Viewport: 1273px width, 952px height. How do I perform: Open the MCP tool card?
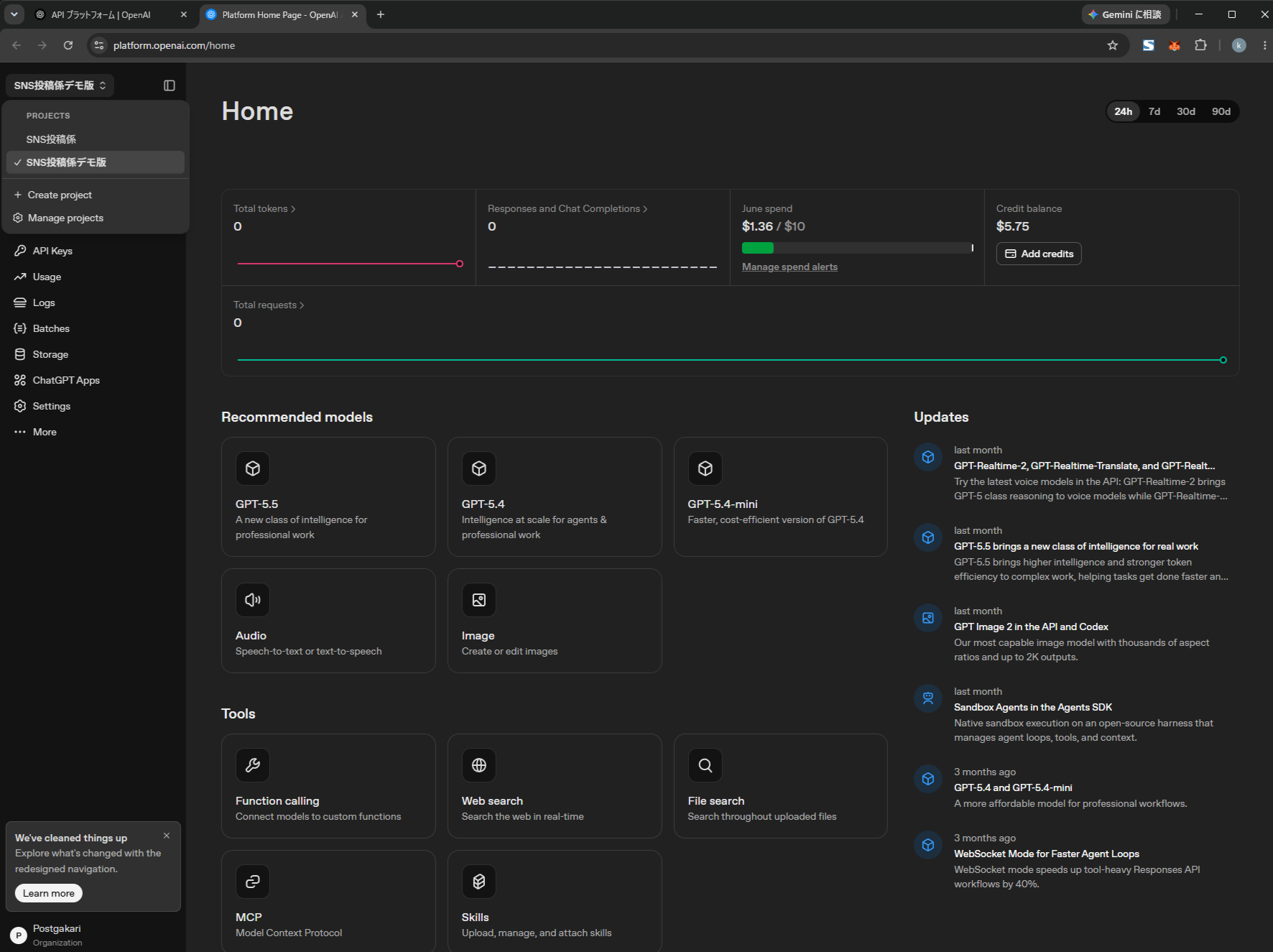[x=328, y=902]
